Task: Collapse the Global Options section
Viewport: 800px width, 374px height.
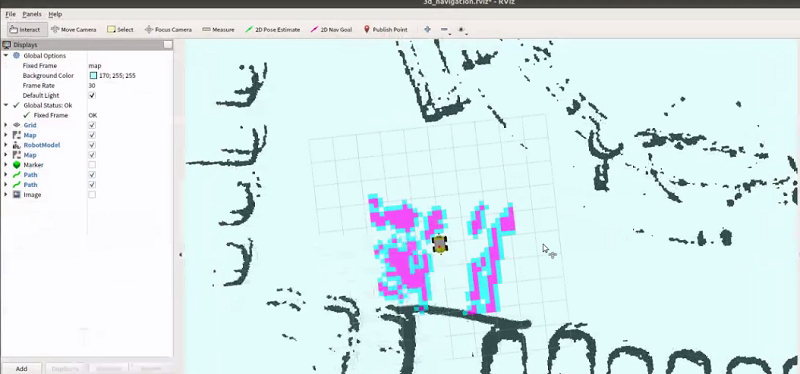Action: click(x=6, y=56)
